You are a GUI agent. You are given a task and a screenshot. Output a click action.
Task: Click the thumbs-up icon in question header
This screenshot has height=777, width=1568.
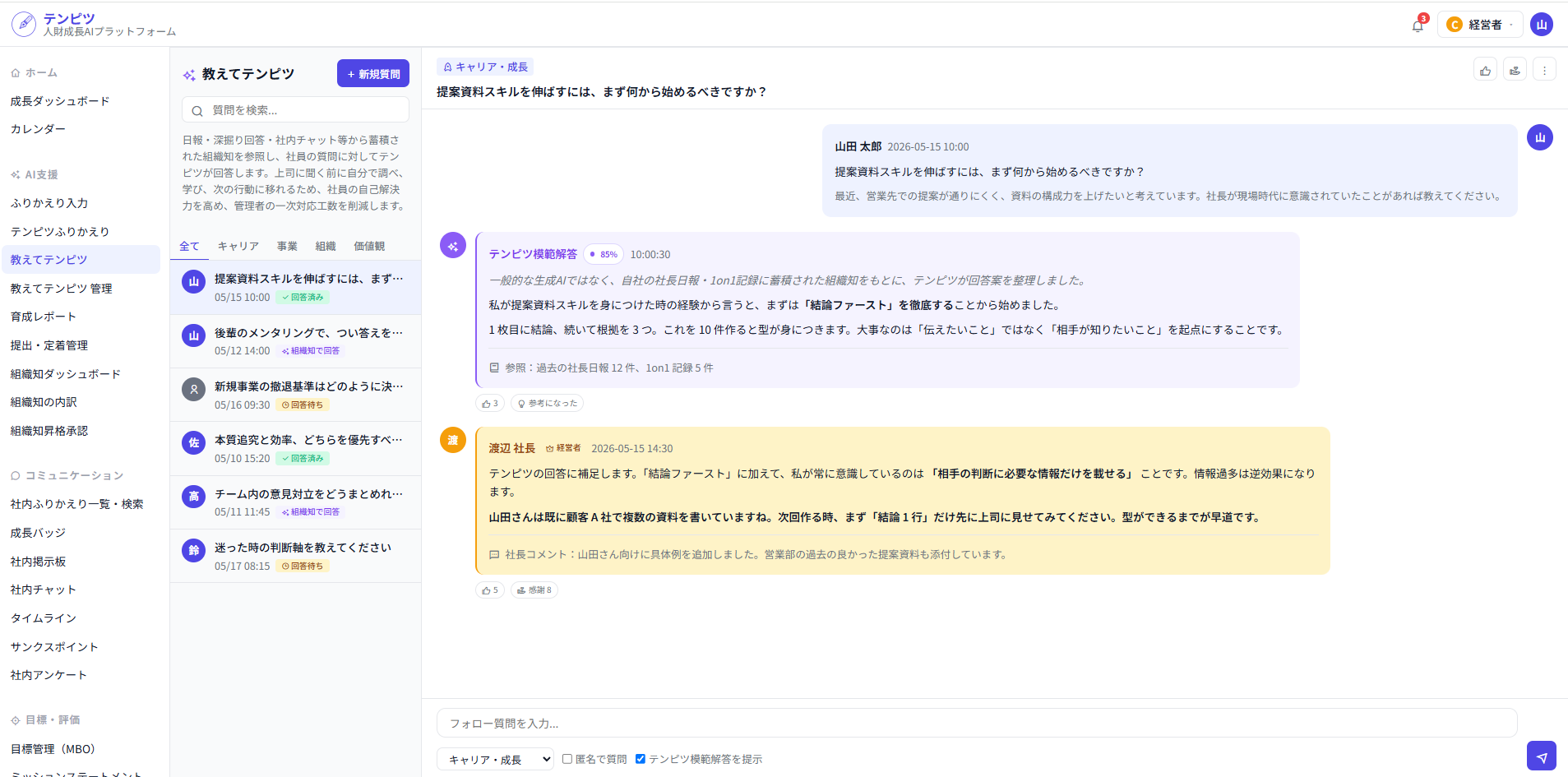[1485, 71]
